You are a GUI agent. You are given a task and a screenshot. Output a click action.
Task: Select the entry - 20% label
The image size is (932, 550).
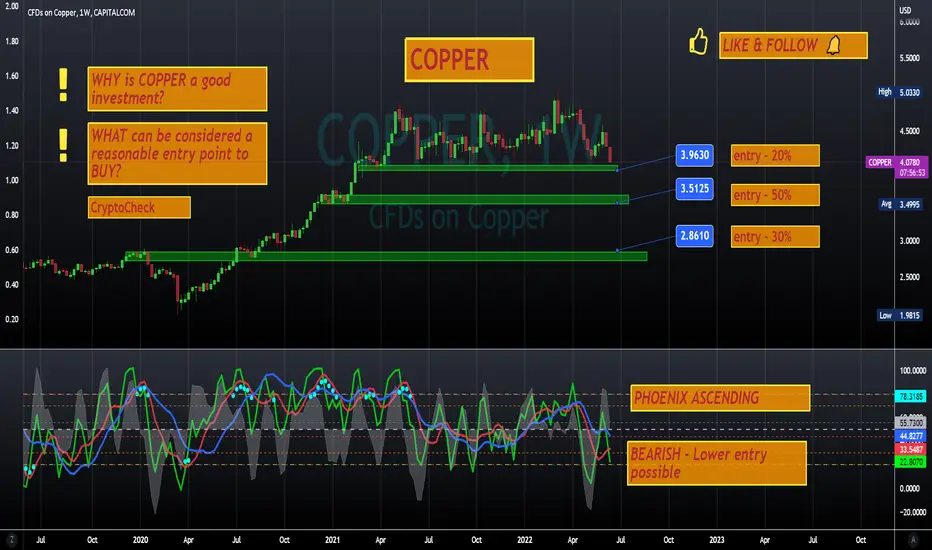point(775,156)
